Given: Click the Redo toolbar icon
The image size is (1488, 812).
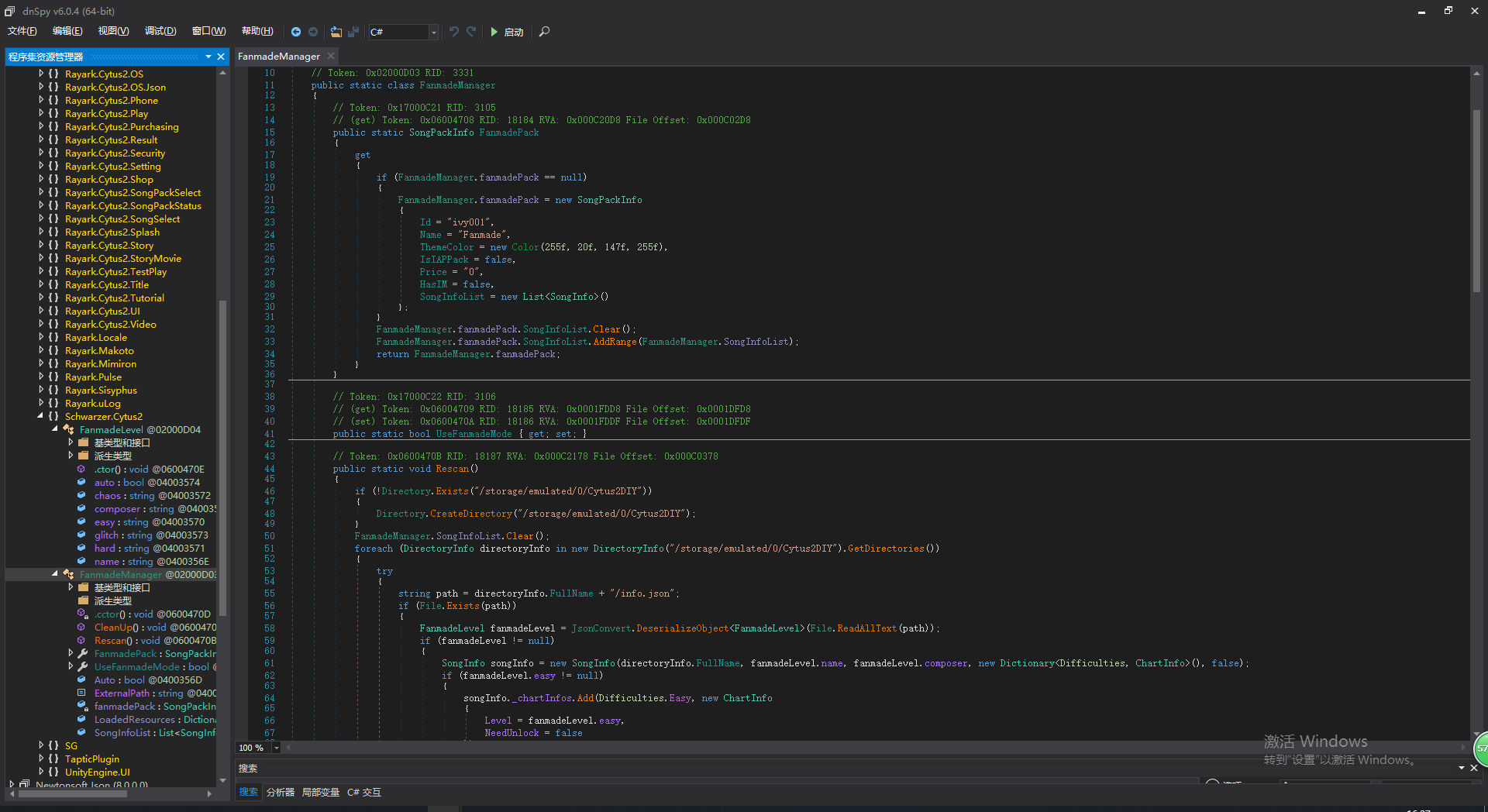Looking at the screenshot, I should coord(471,32).
